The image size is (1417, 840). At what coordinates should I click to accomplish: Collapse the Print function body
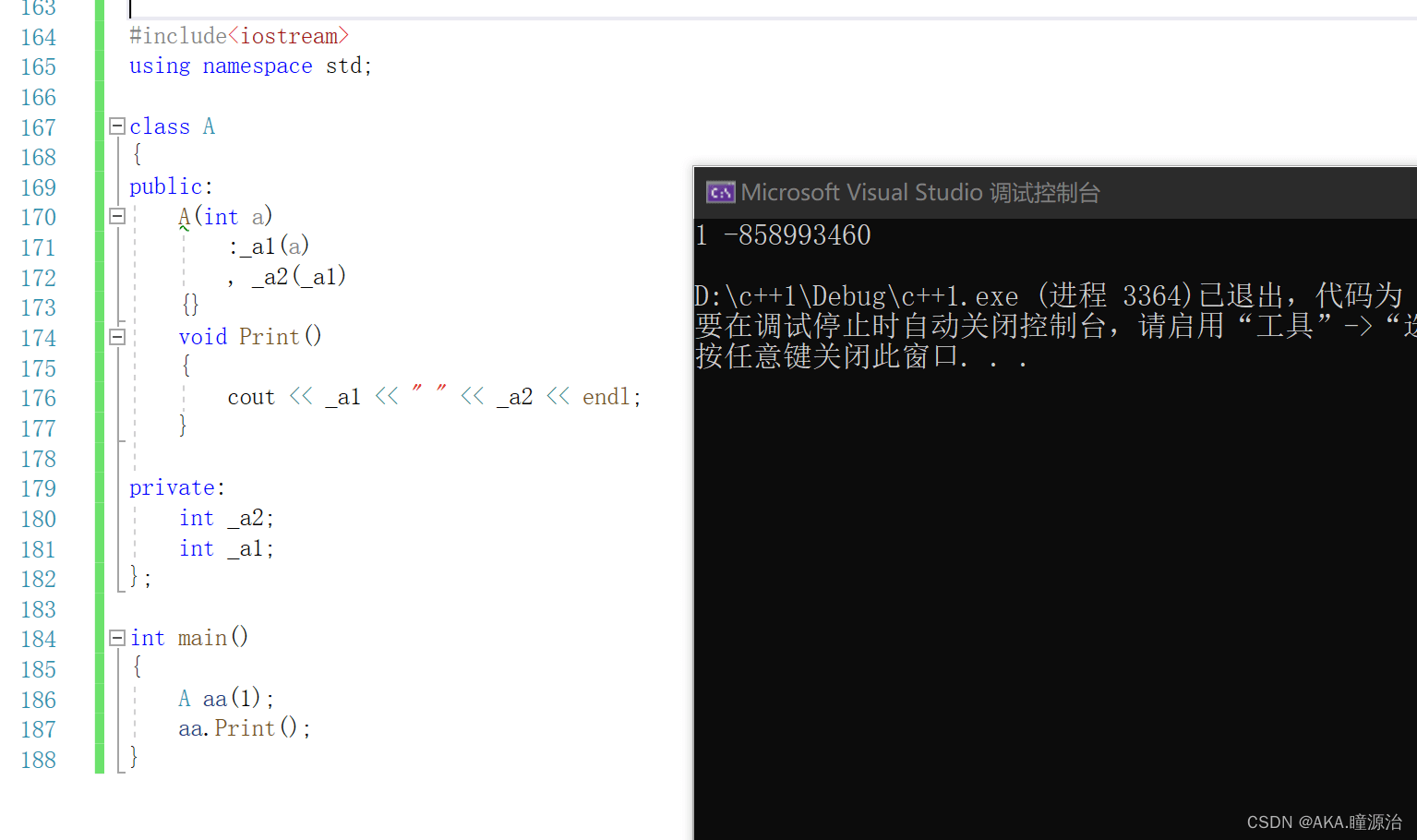click(116, 336)
